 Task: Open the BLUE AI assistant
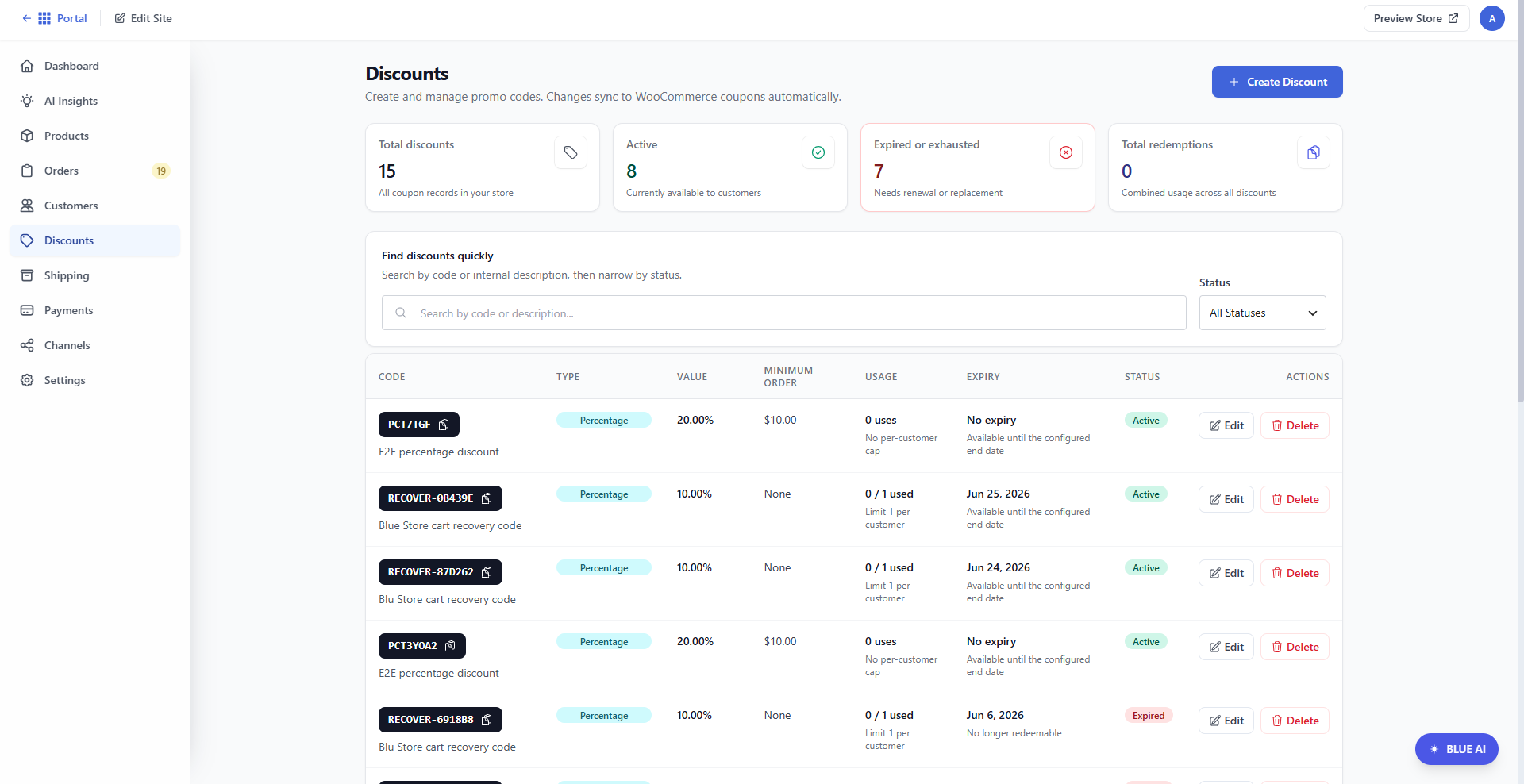[1457, 749]
